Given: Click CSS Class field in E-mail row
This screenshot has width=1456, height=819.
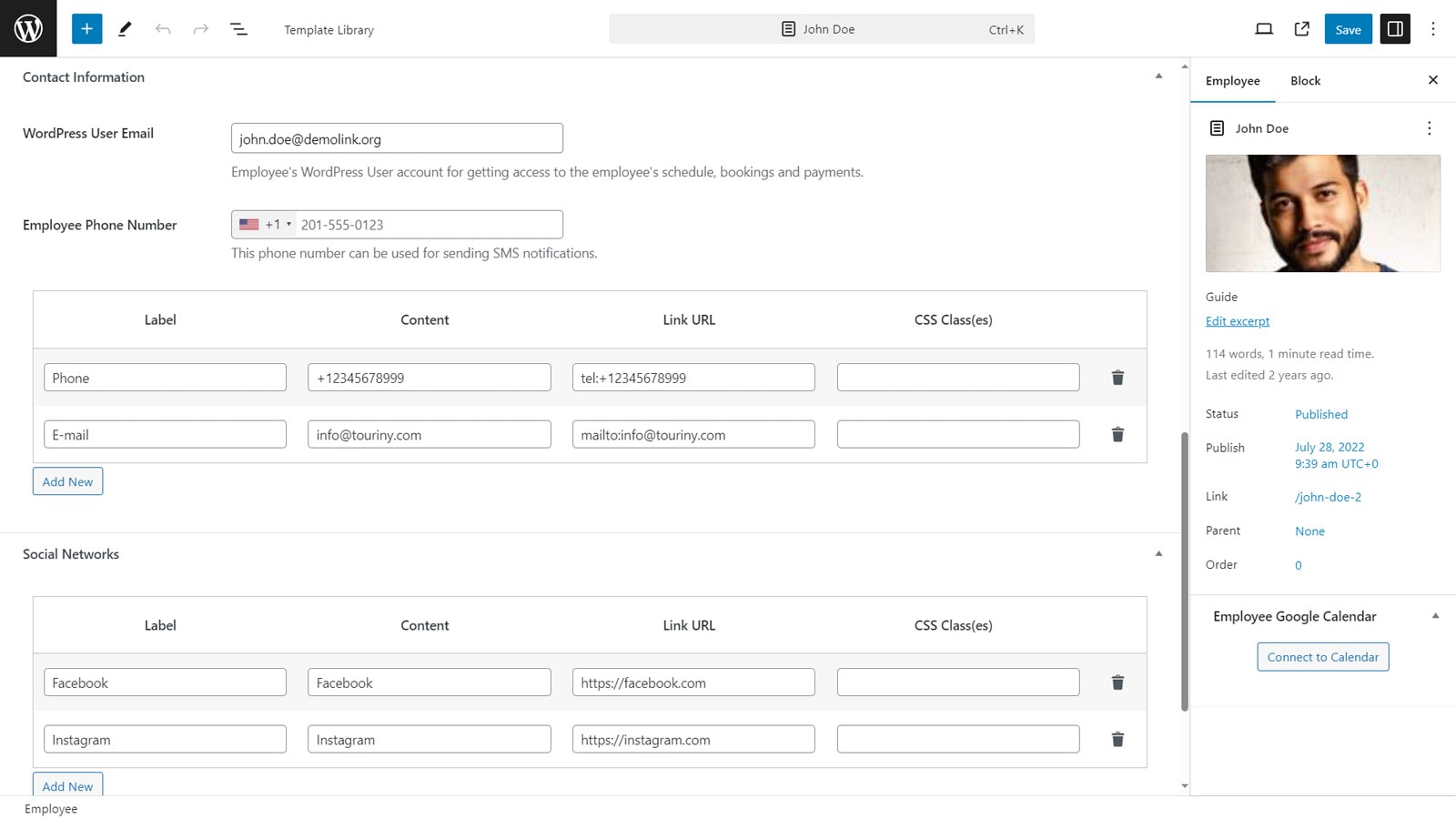Looking at the screenshot, I should pyautogui.click(x=958, y=434).
